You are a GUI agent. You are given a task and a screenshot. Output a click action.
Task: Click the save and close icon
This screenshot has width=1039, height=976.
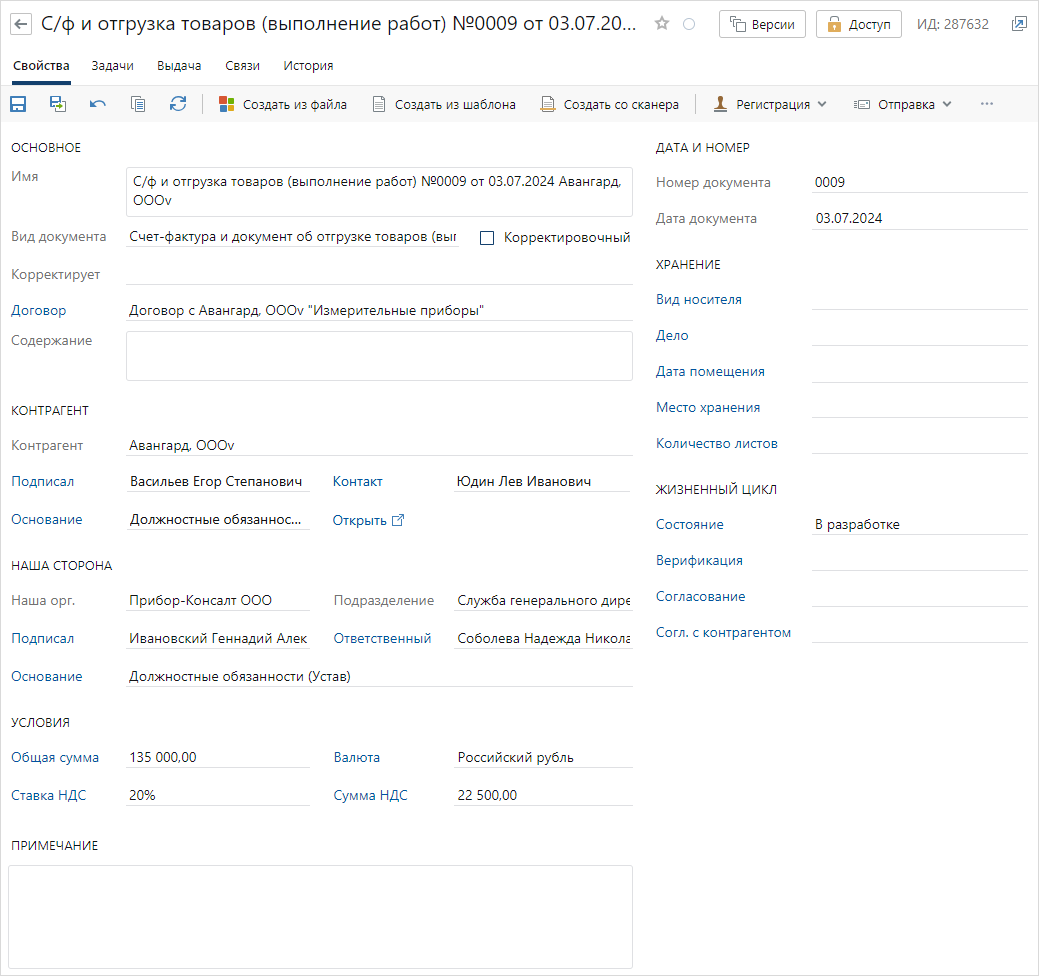(x=58, y=104)
